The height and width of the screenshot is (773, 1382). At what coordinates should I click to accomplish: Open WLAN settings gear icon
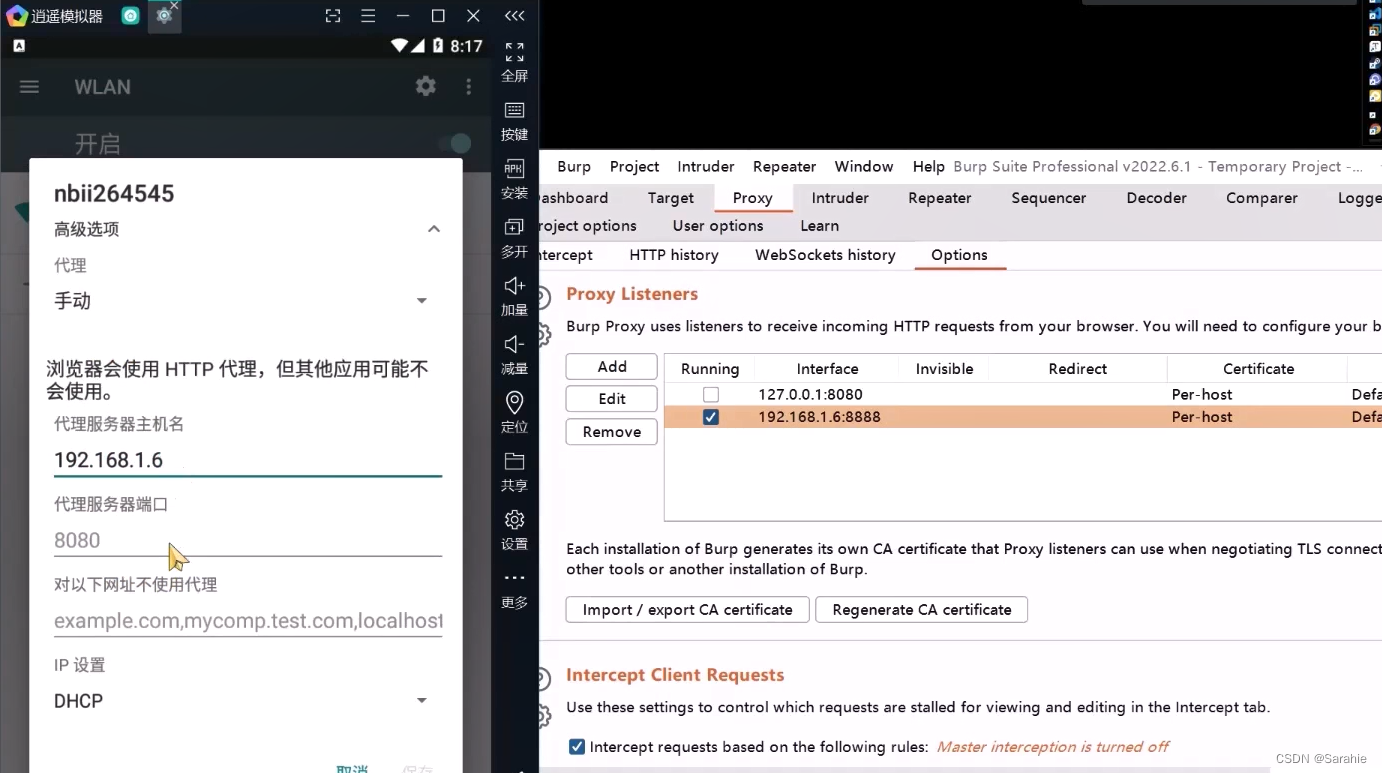[x=426, y=86]
